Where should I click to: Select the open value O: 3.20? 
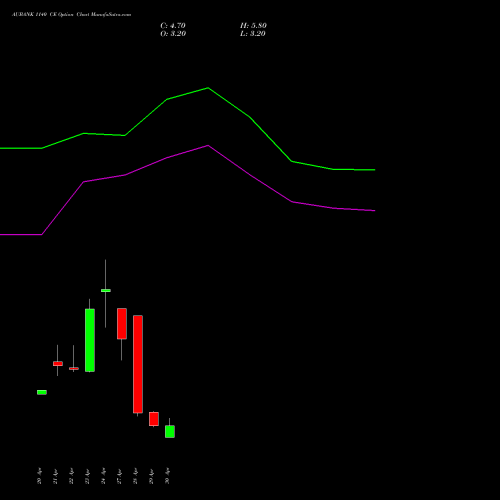(x=173, y=34)
